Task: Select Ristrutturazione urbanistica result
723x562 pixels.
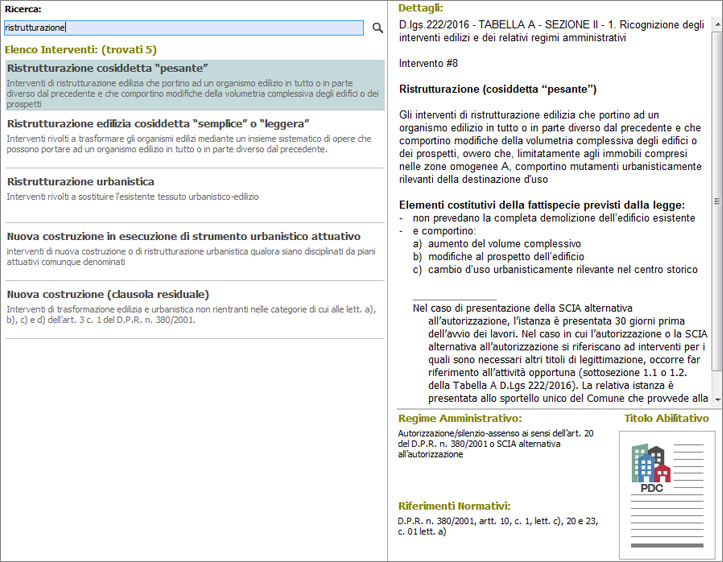Action: pyautogui.click(x=195, y=196)
